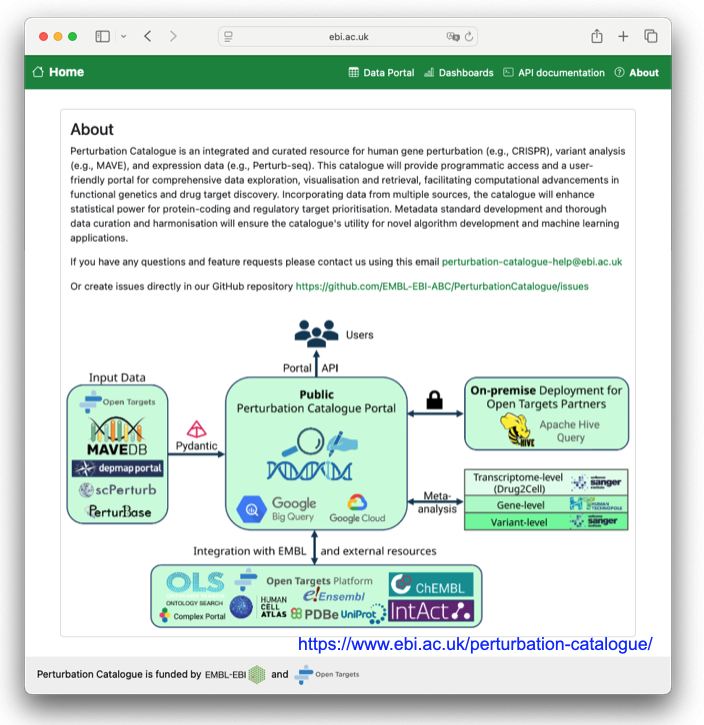Open the Share icon in Safari toolbar

597,36
